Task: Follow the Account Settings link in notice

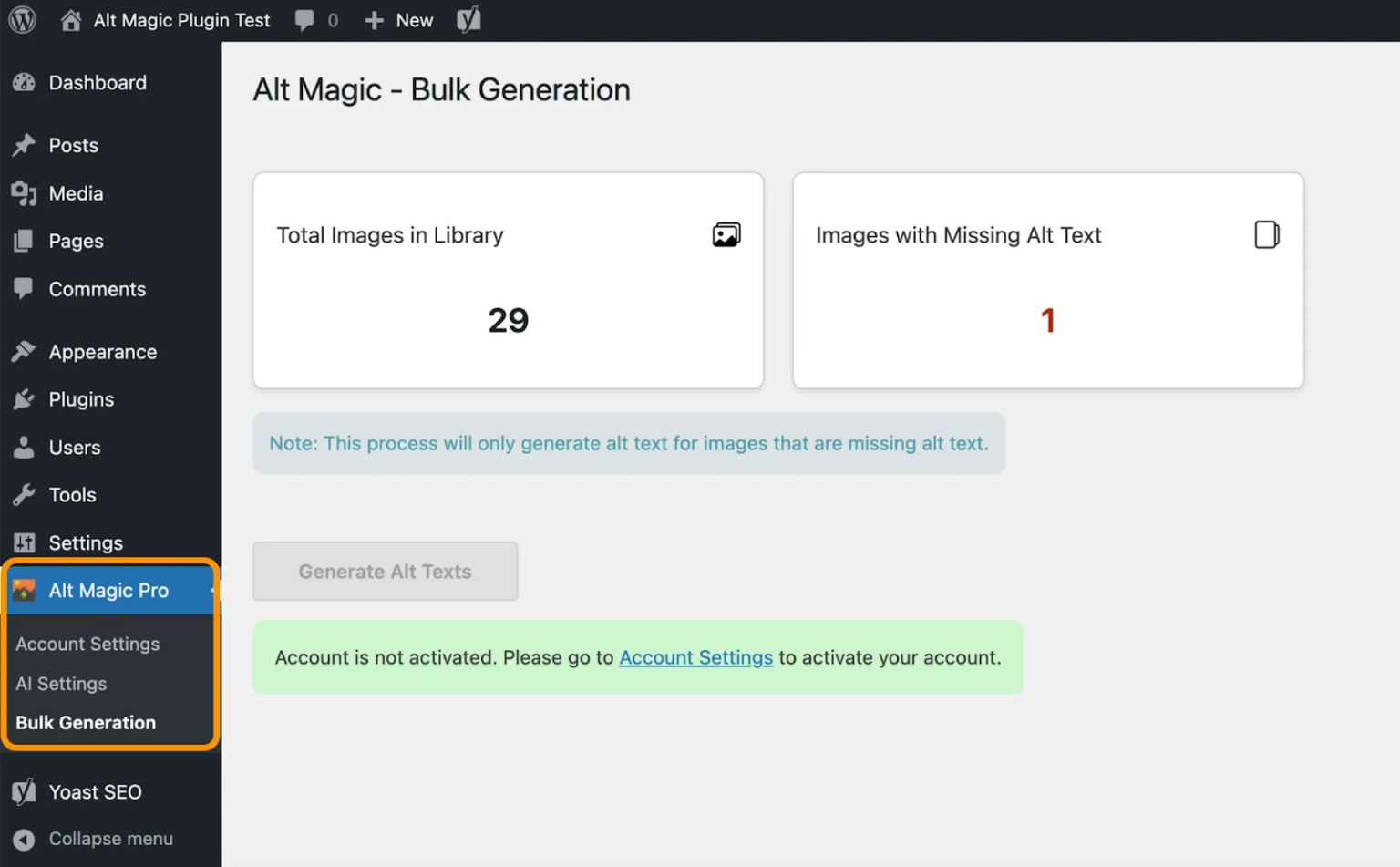Action: pyautogui.click(x=695, y=657)
